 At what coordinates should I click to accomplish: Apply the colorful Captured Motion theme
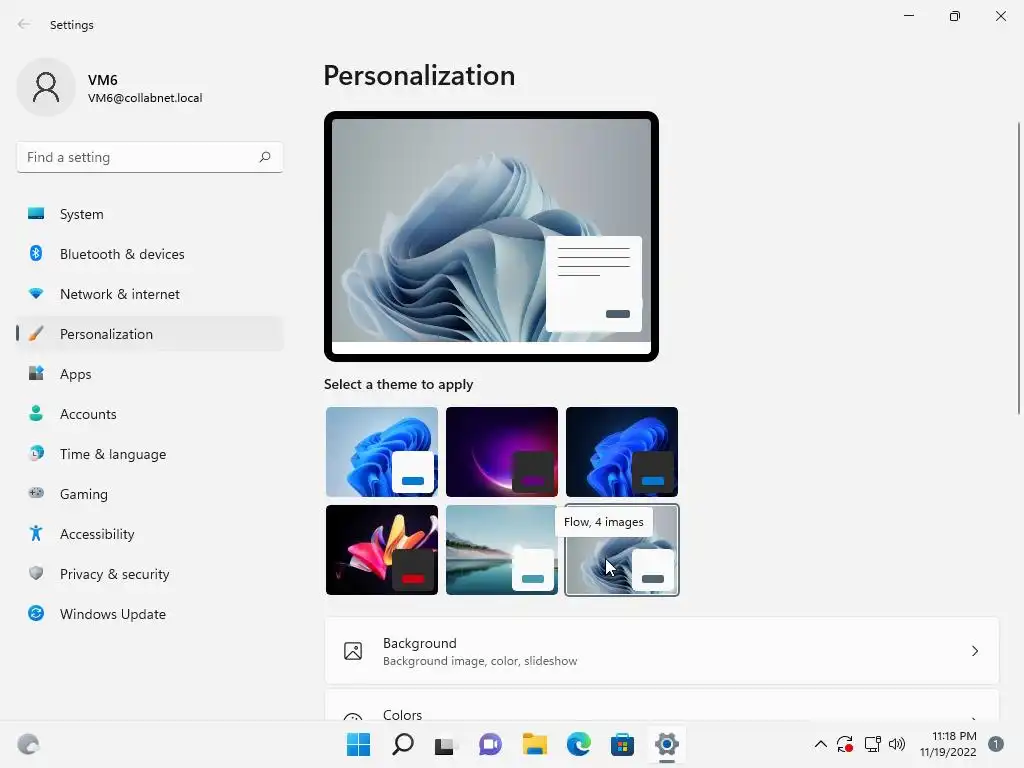[x=382, y=550]
